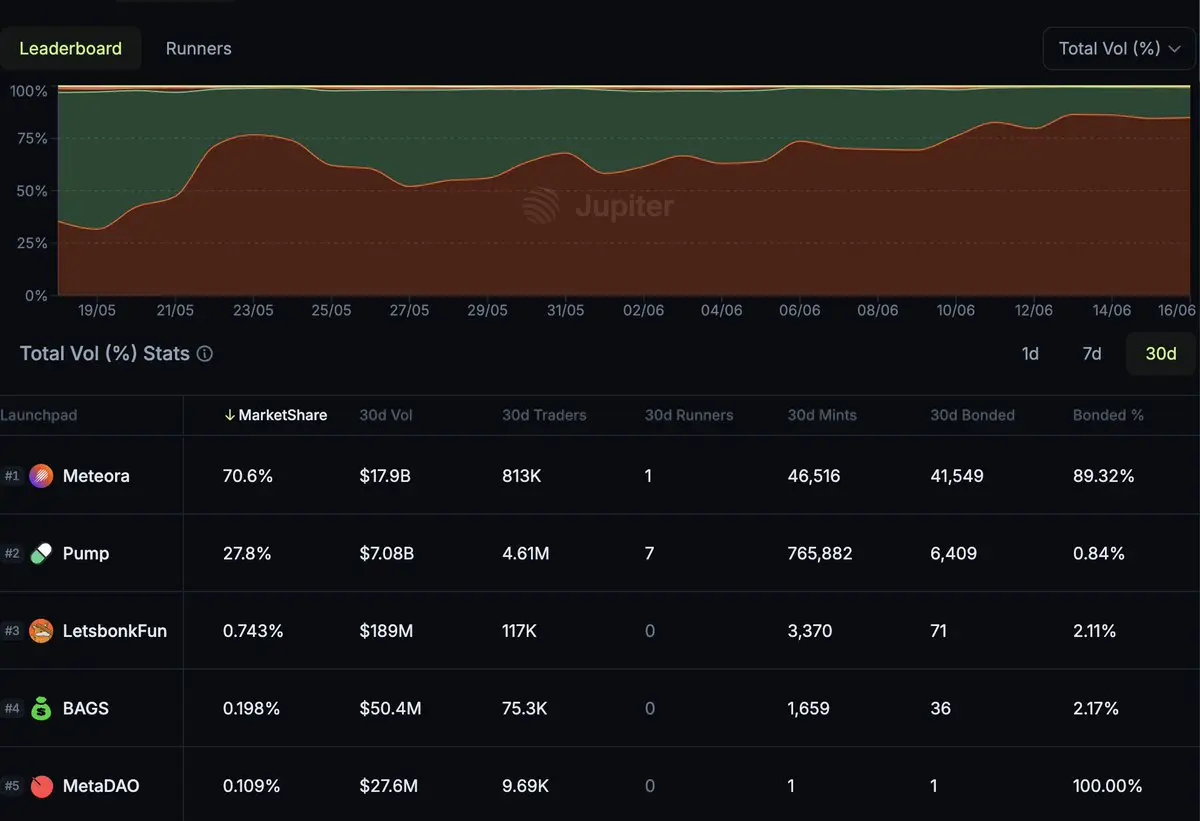
Task: Select the 1d stats range
Action: (x=1030, y=353)
